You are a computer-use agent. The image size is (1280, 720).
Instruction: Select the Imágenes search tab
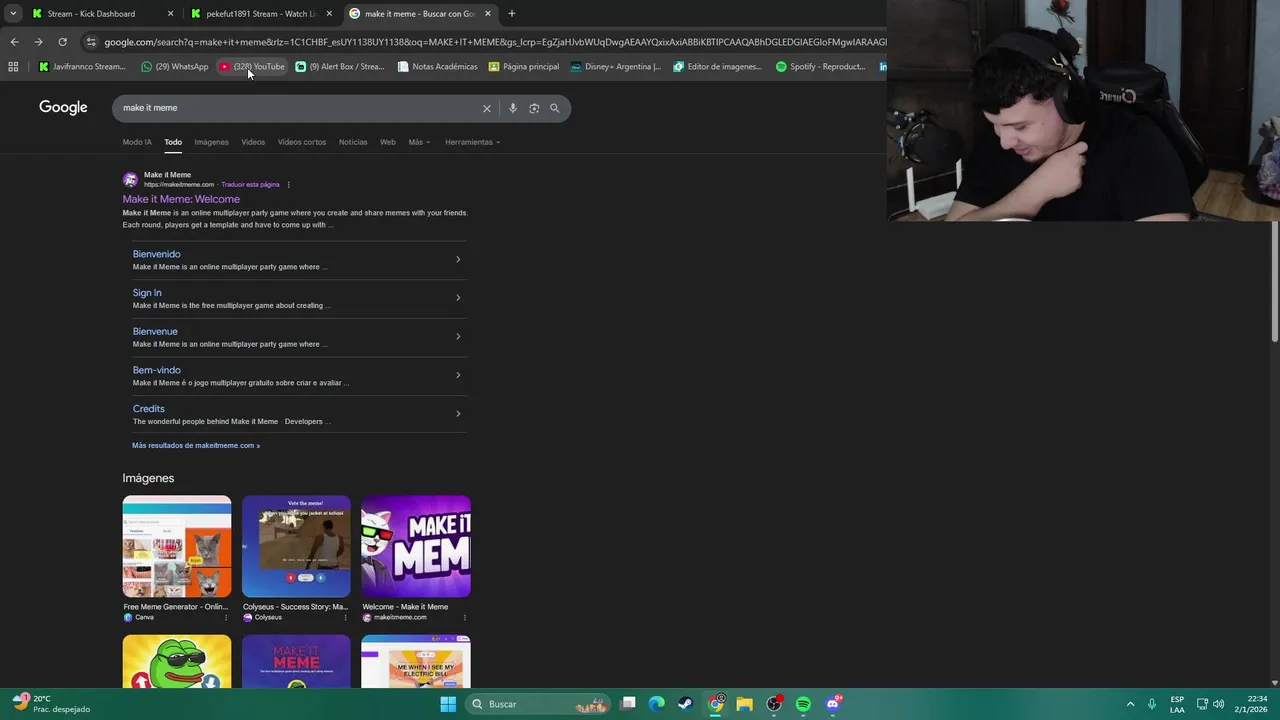pos(211,142)
